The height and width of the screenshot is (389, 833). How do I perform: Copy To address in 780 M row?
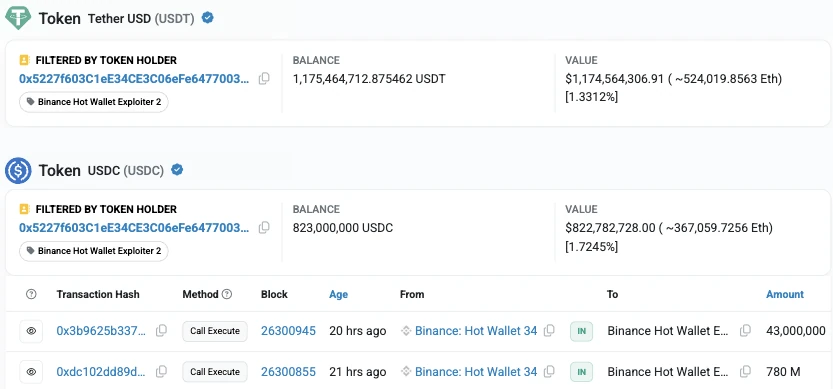[745, 371]
